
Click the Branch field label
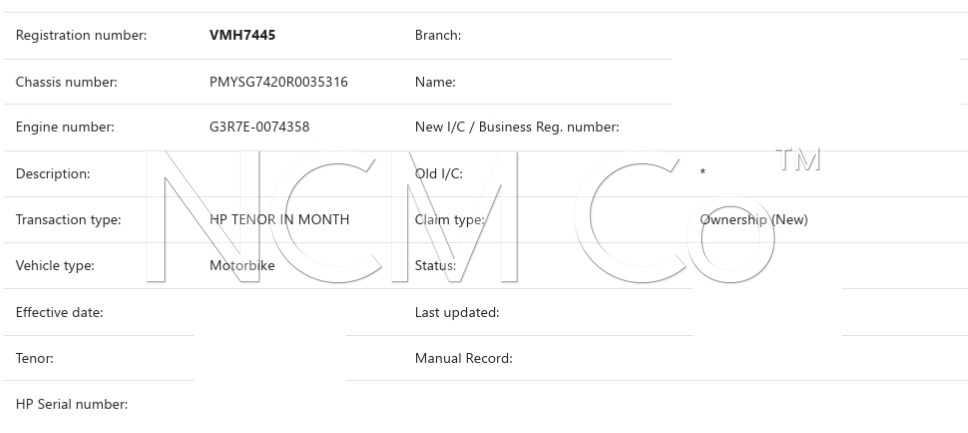click(x=437, y=36)
